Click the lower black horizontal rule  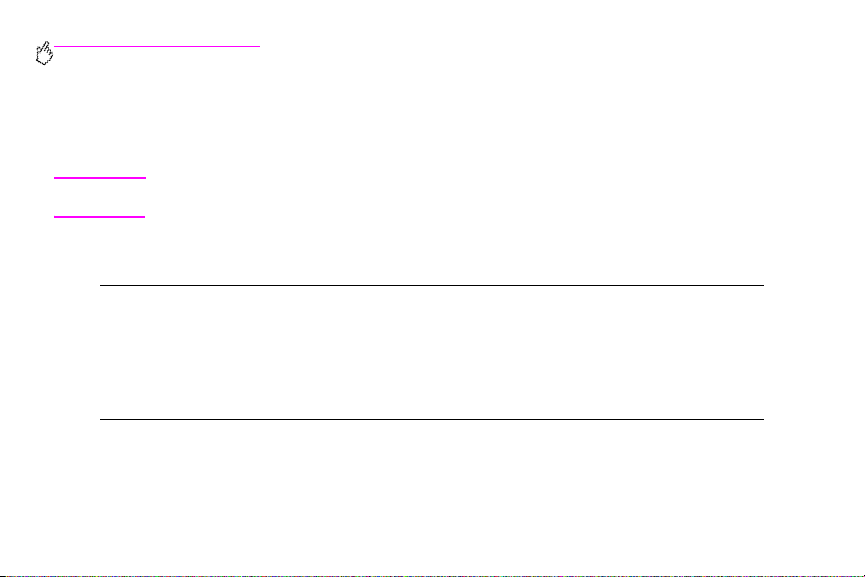point(432,419)
